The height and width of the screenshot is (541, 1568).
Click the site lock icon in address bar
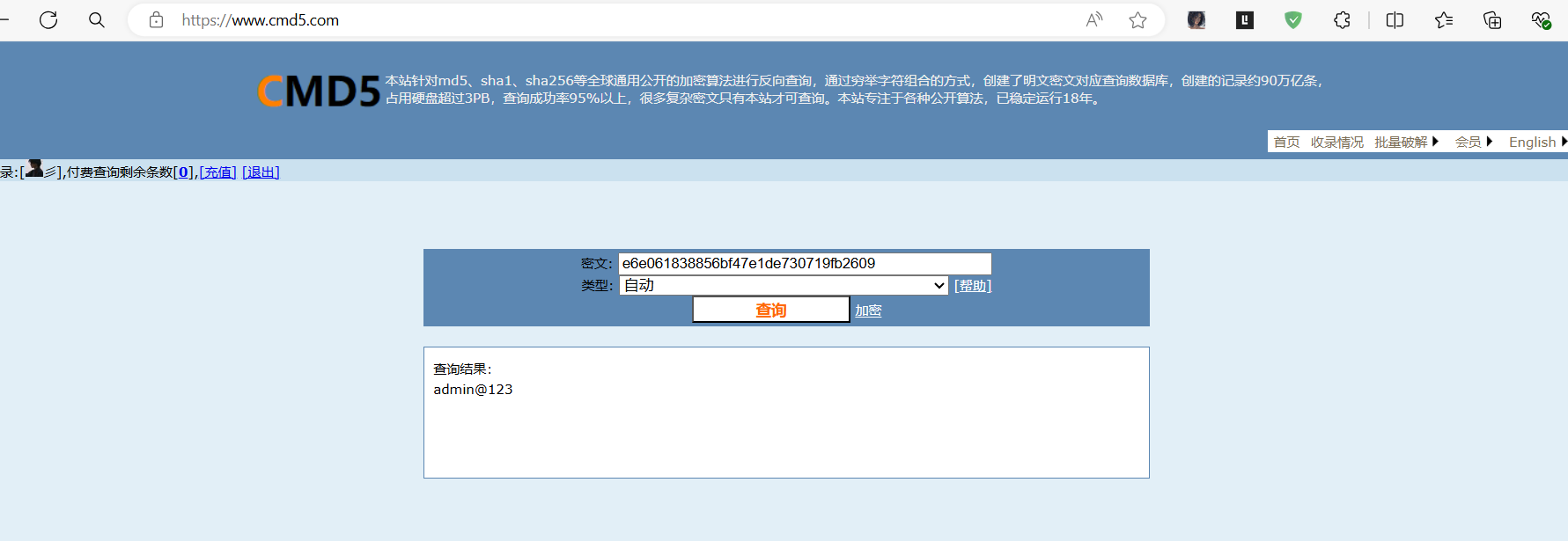pyautogui.click(x=156, y=19)
